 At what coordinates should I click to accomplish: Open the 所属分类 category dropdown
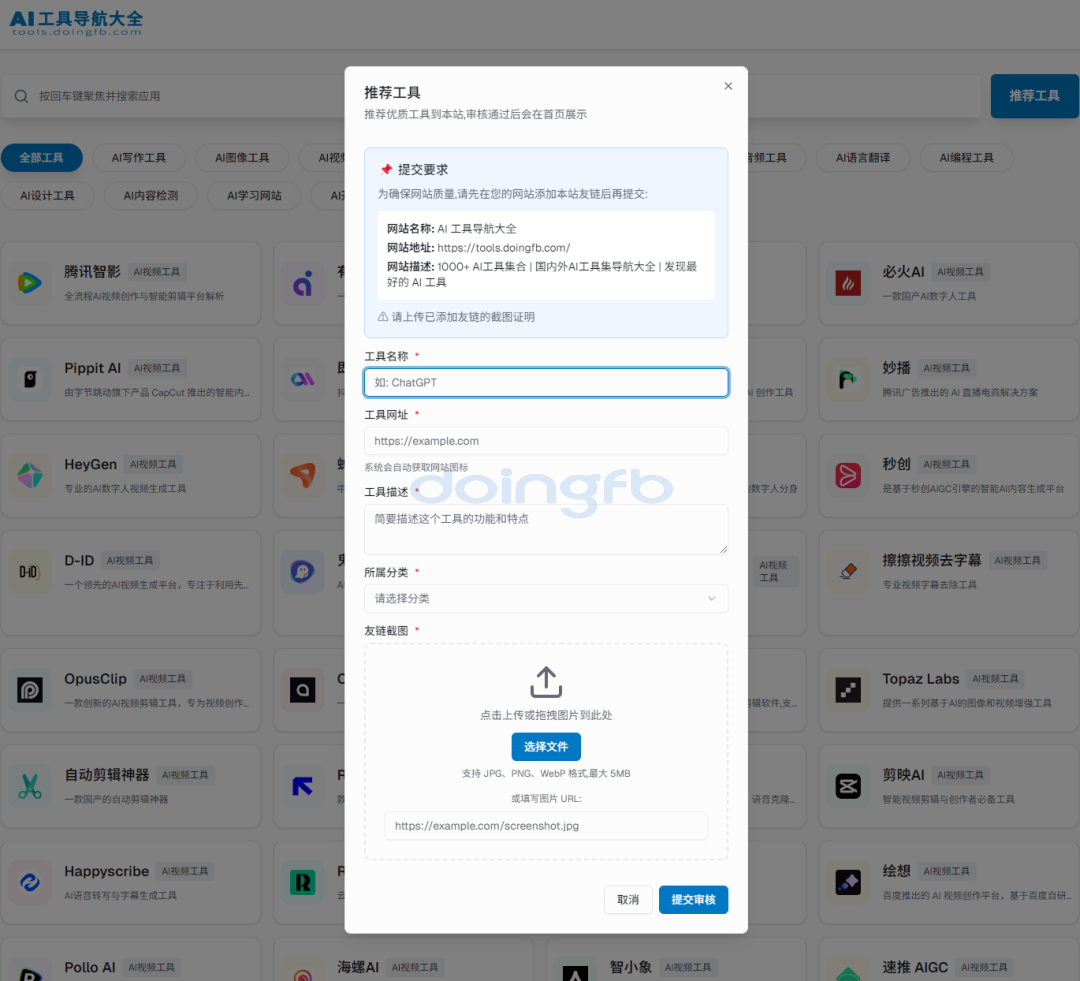[x=545, y=599]
